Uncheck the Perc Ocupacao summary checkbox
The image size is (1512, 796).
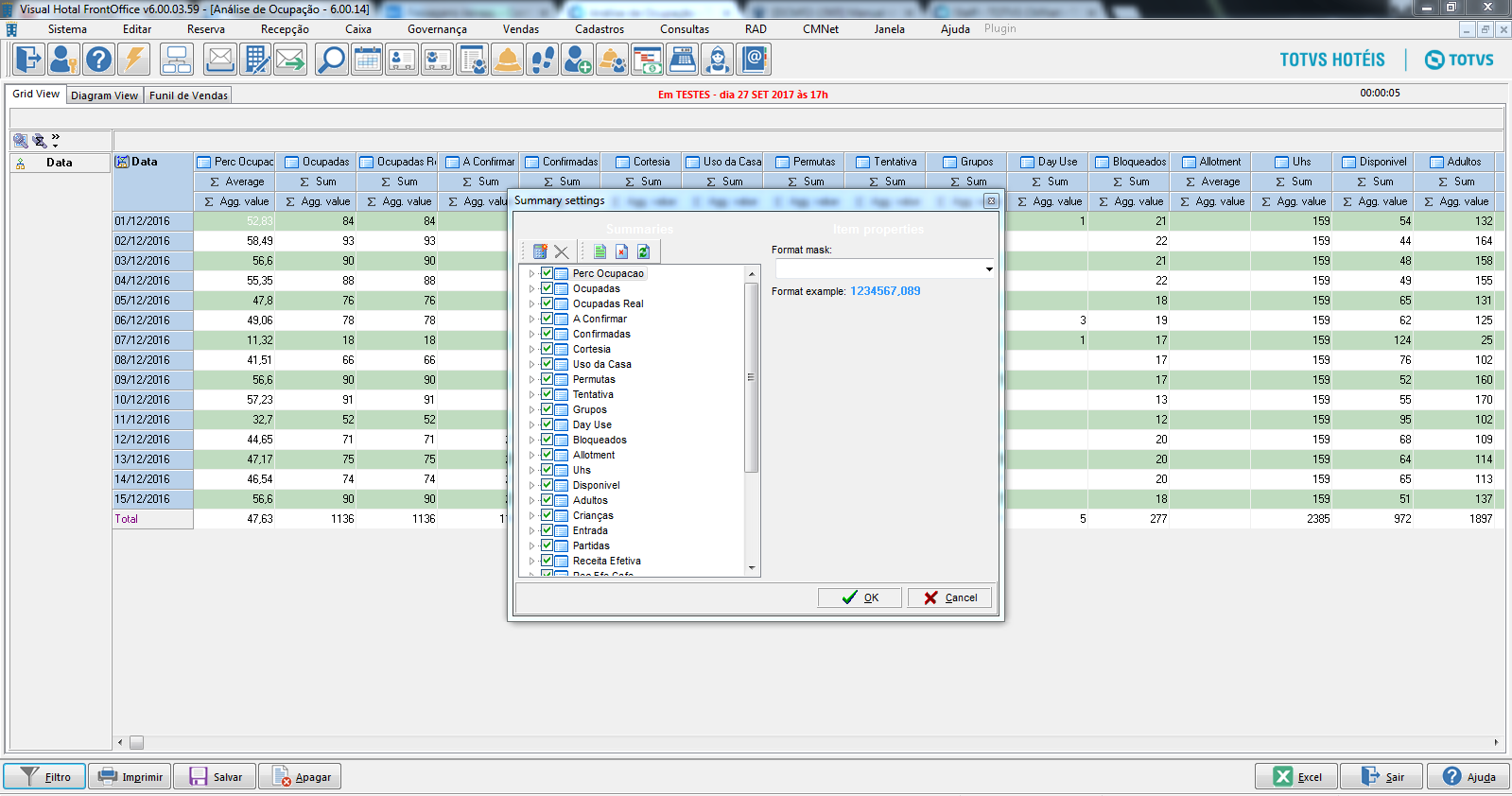click(547, 273)
